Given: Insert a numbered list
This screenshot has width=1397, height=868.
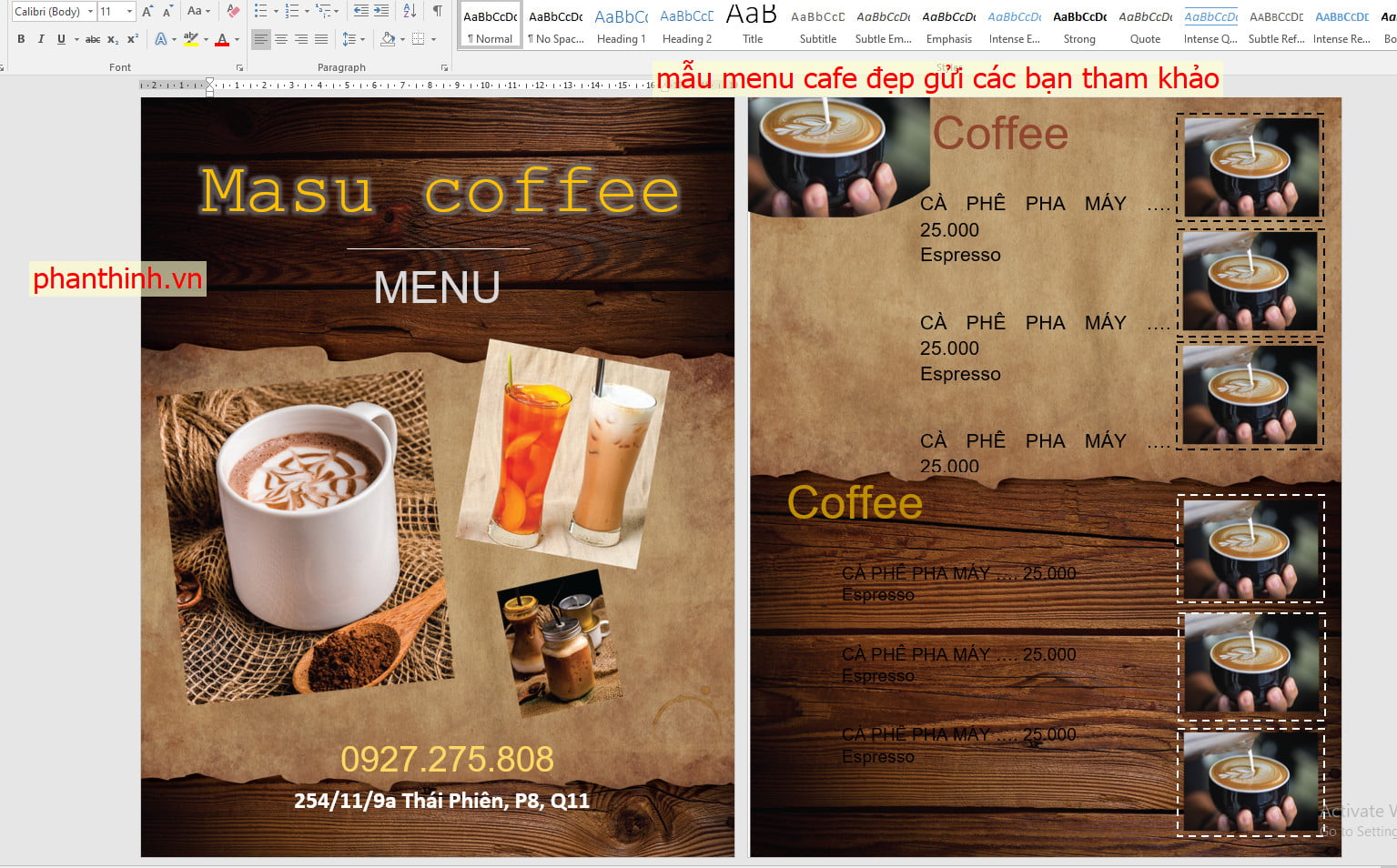Looking at the screenshot, I should click(291, 12).
